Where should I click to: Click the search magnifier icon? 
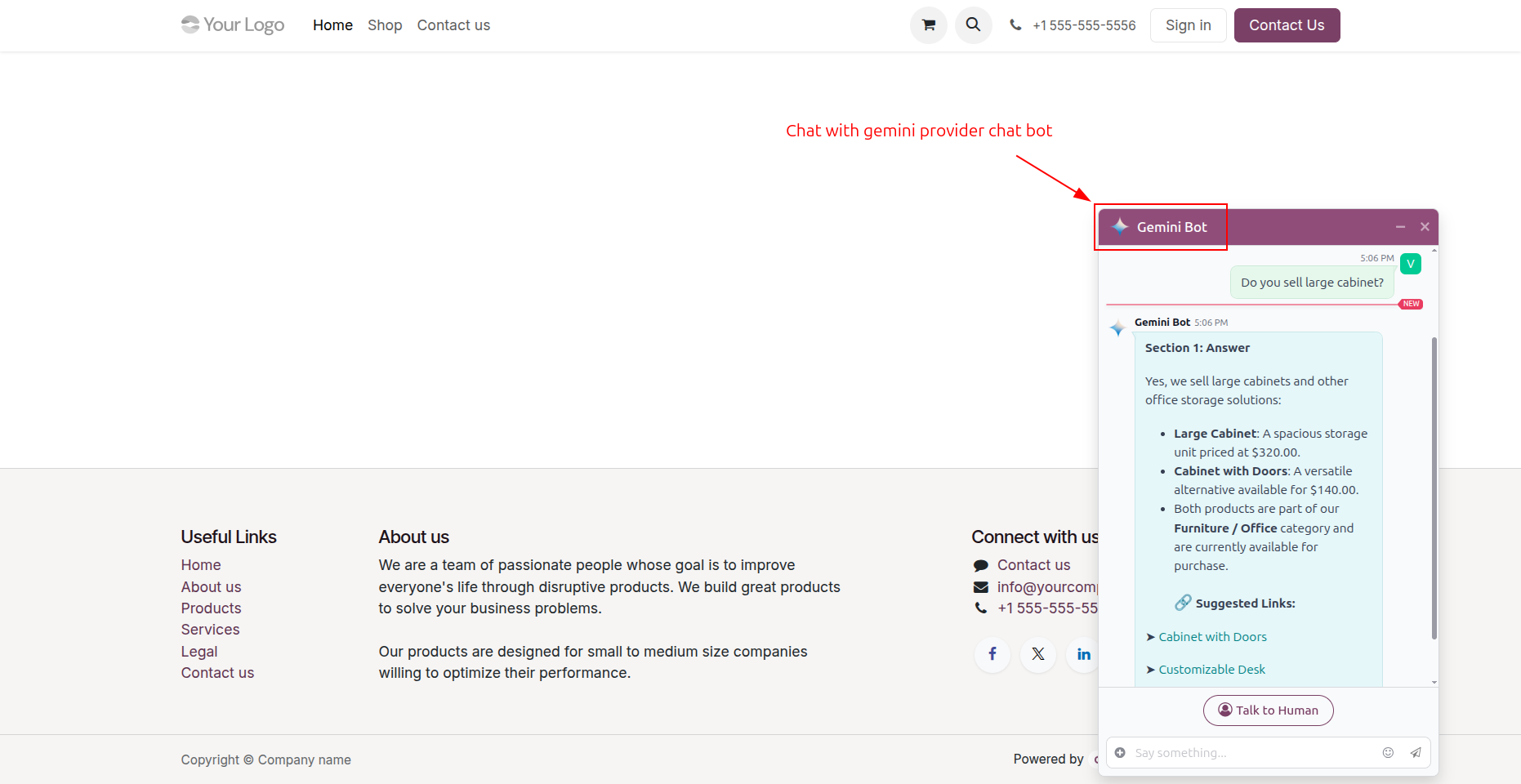(x=973, y=25)
